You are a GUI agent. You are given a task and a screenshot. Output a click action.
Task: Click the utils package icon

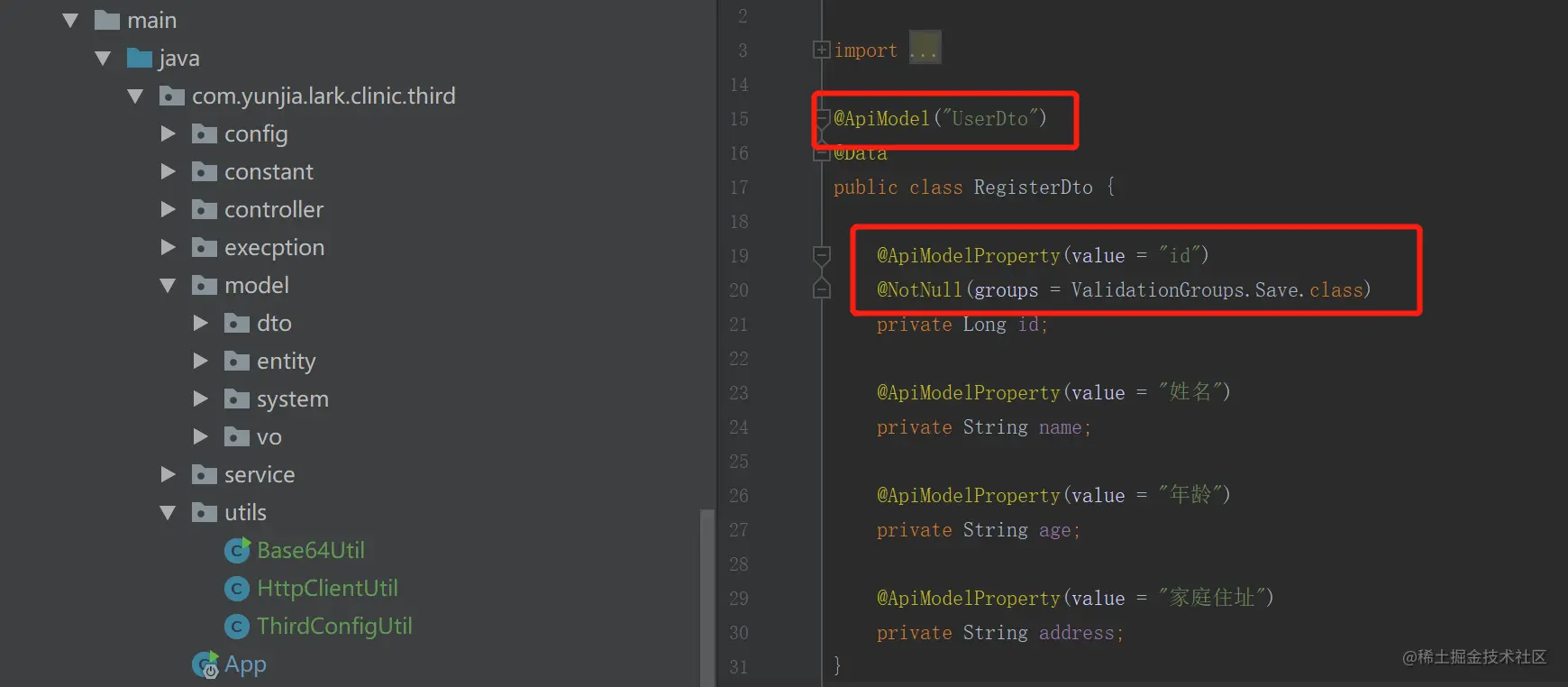click(205, 512)
